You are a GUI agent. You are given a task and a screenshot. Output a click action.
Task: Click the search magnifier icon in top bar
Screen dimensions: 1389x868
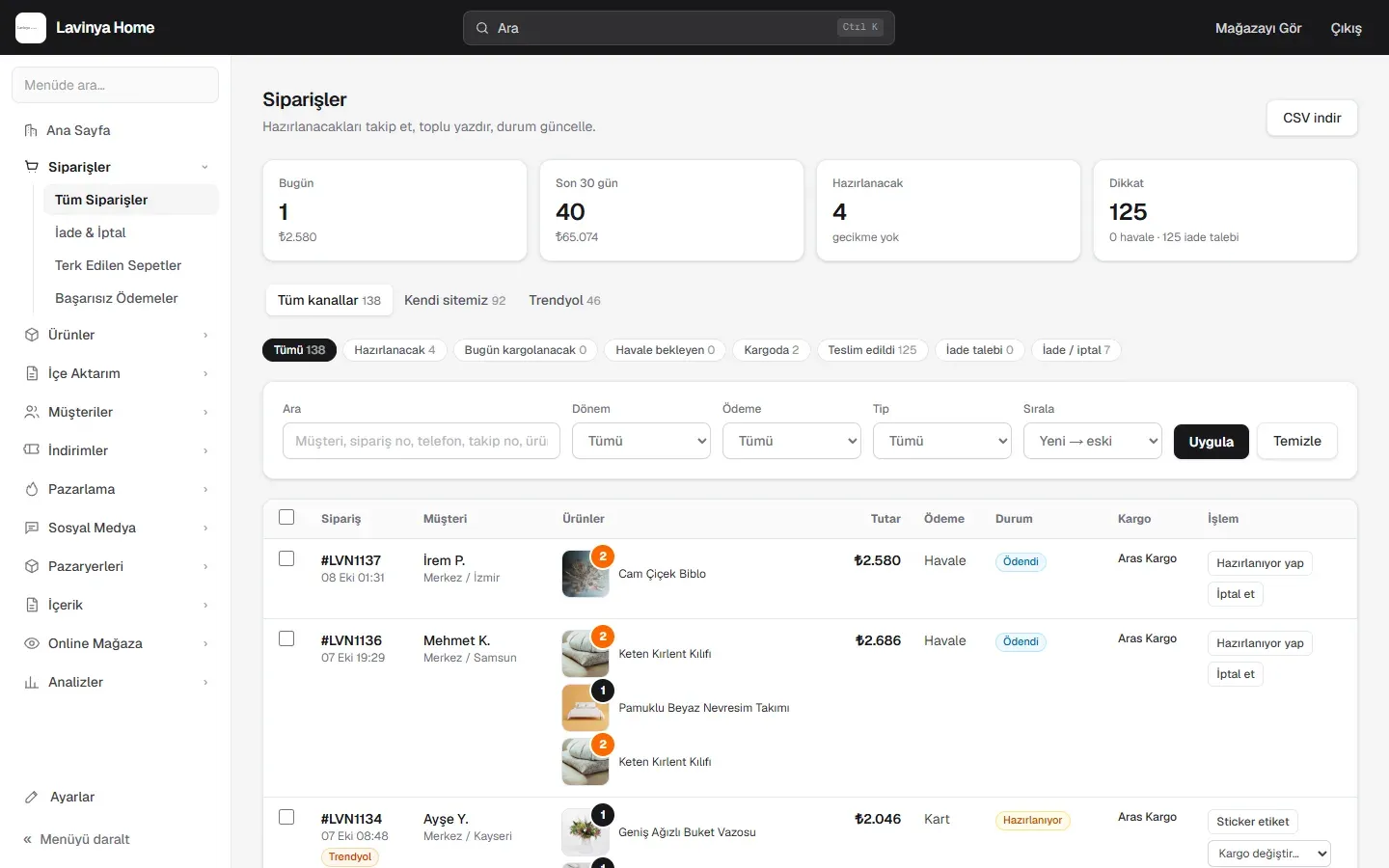click(482, 28)
